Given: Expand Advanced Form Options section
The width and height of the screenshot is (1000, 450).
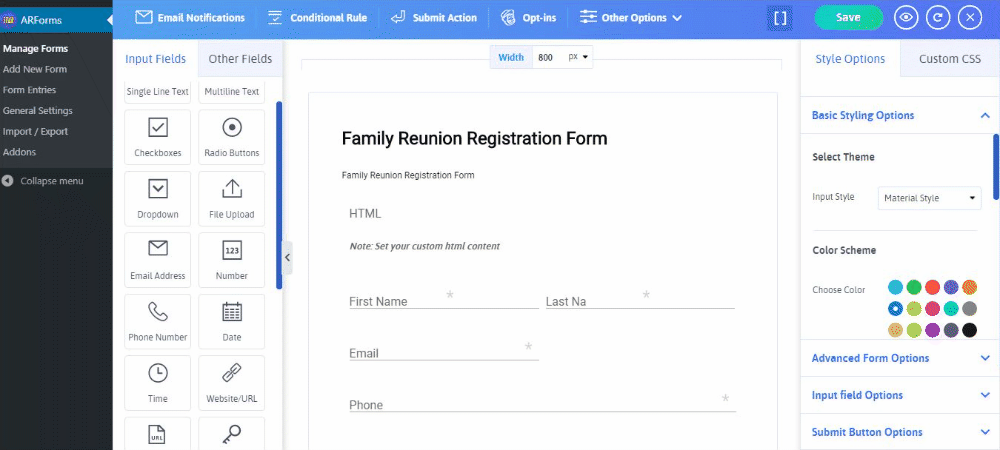Looking at the screenshot, I should pos(899,358).
